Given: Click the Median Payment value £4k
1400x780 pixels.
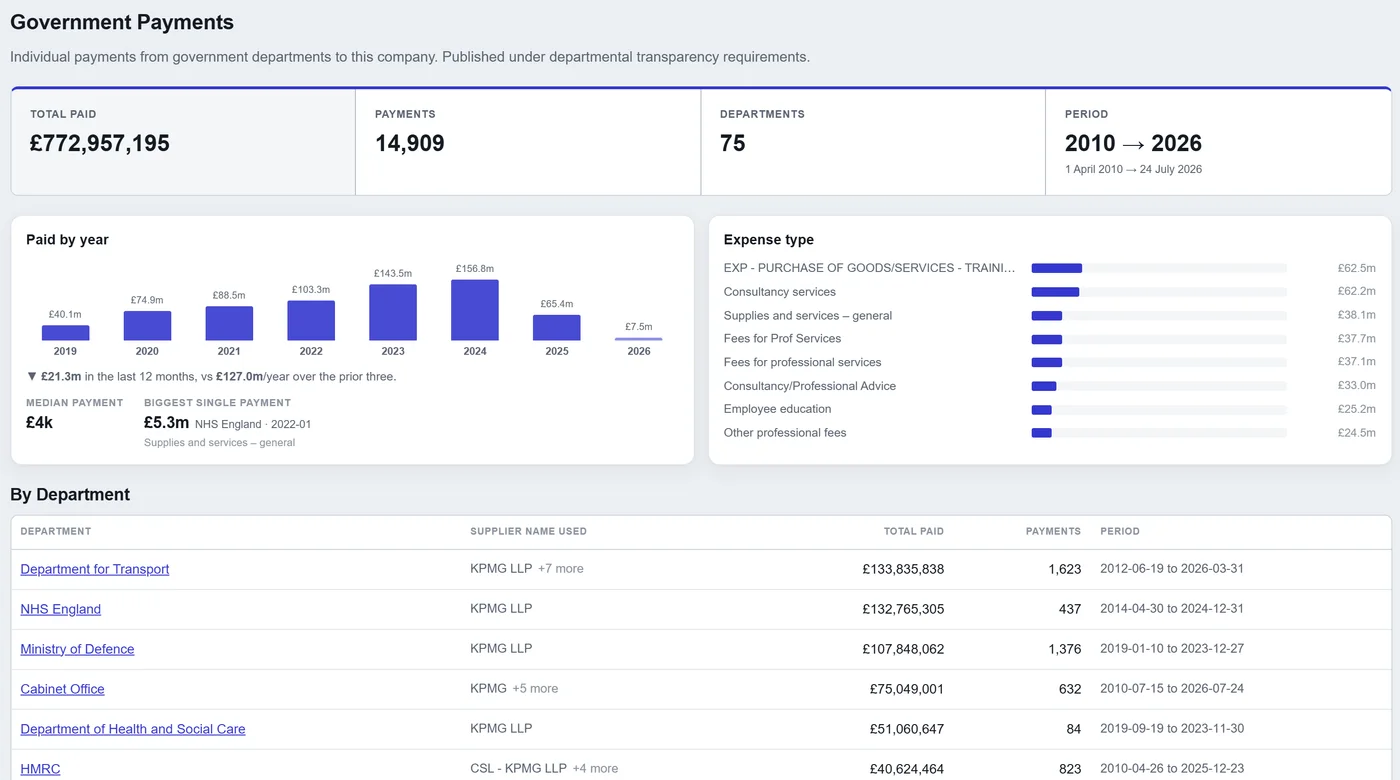Looking at the screenshot, I should (40, 423).
